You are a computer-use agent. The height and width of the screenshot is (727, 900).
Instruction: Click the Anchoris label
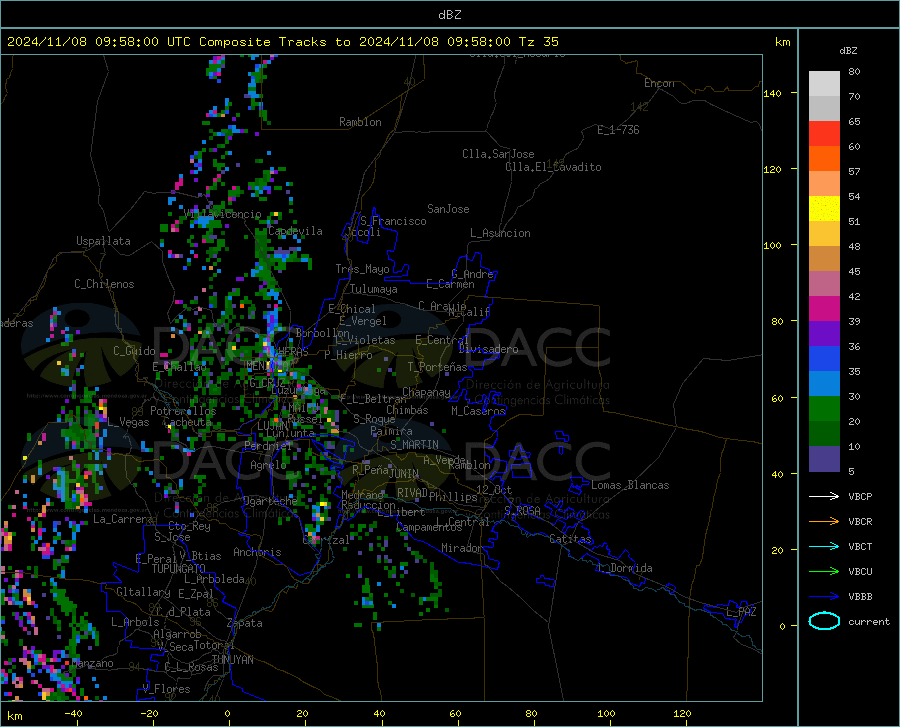tap(257, 553)
